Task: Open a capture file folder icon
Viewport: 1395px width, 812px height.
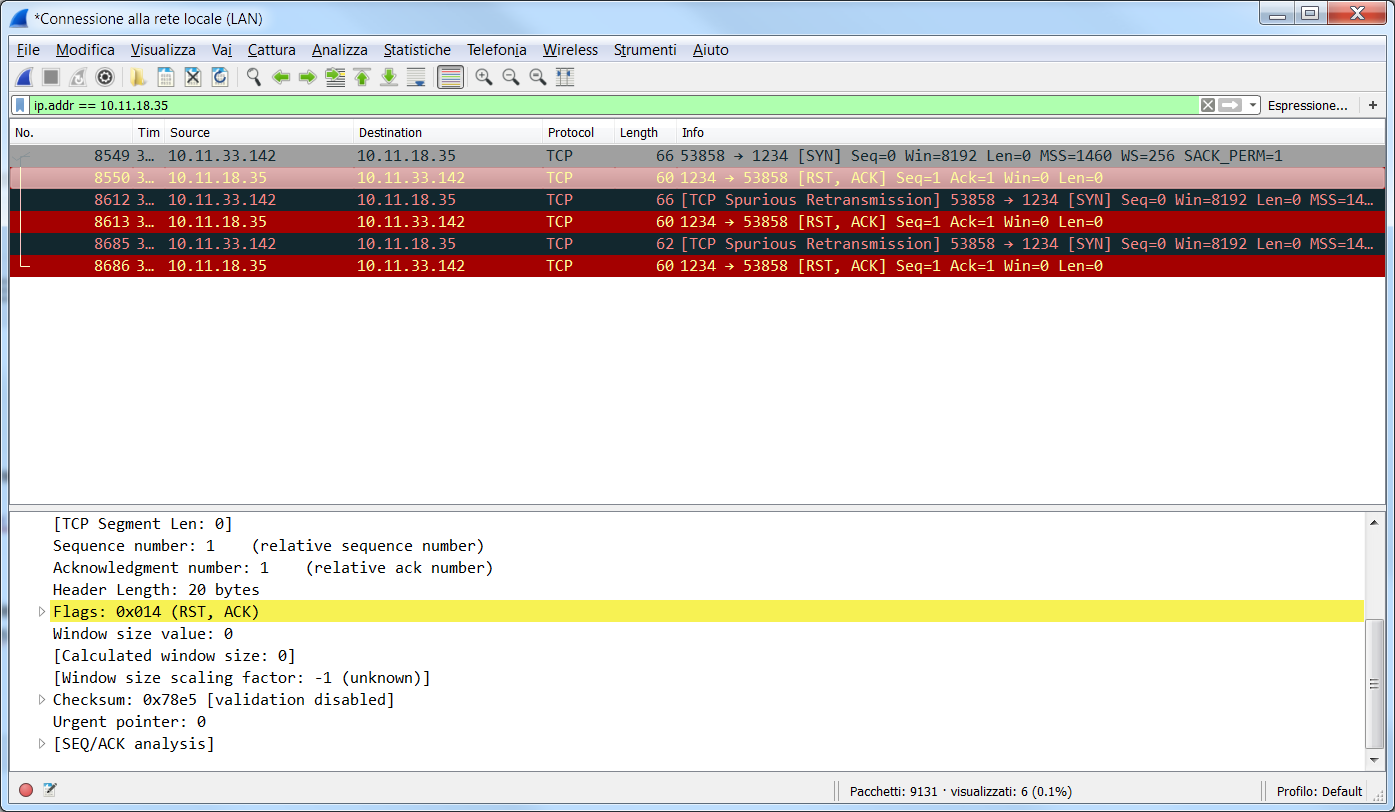Action: click(139, 77)
